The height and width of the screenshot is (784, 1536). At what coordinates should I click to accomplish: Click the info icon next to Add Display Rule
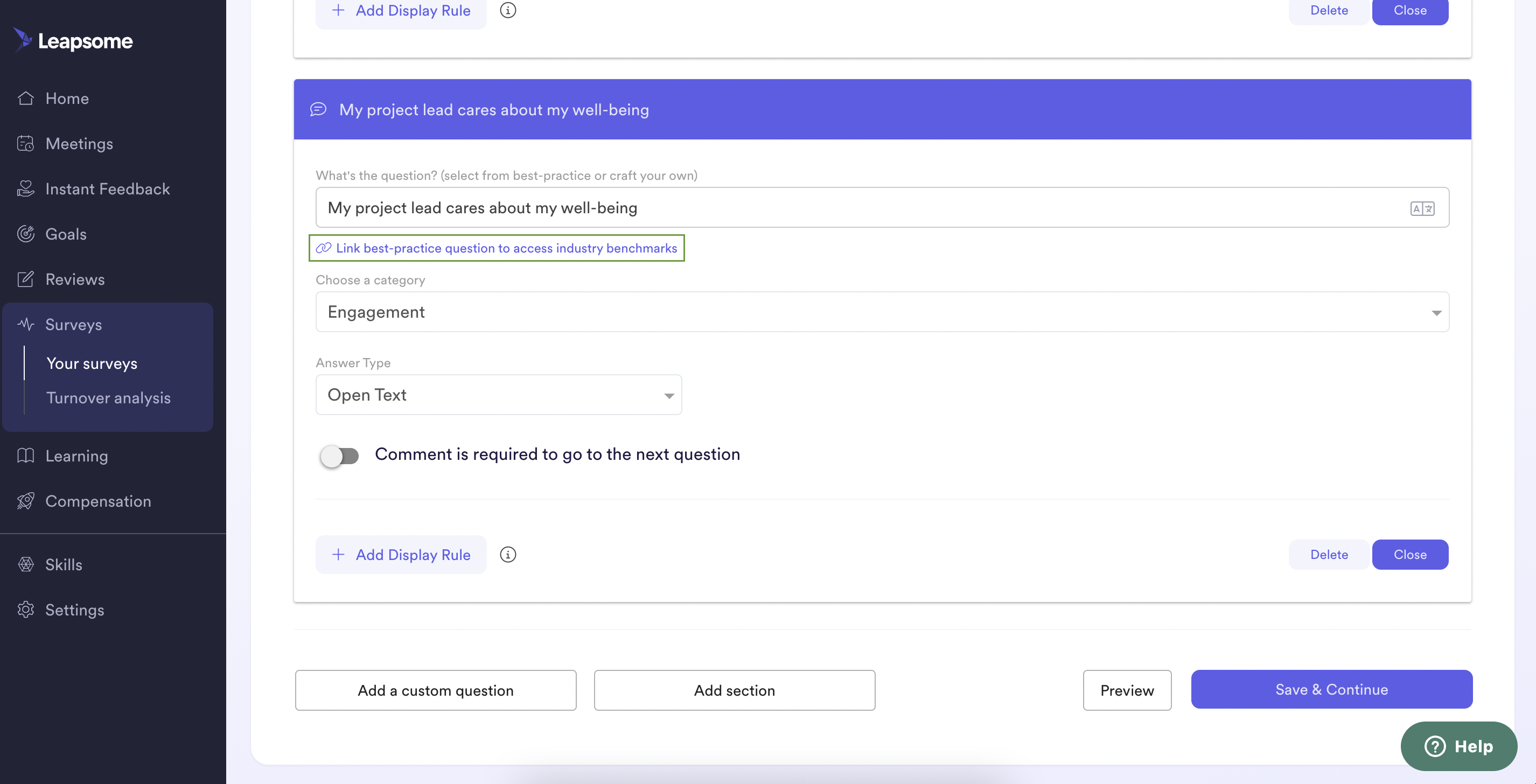coord(507,555)
